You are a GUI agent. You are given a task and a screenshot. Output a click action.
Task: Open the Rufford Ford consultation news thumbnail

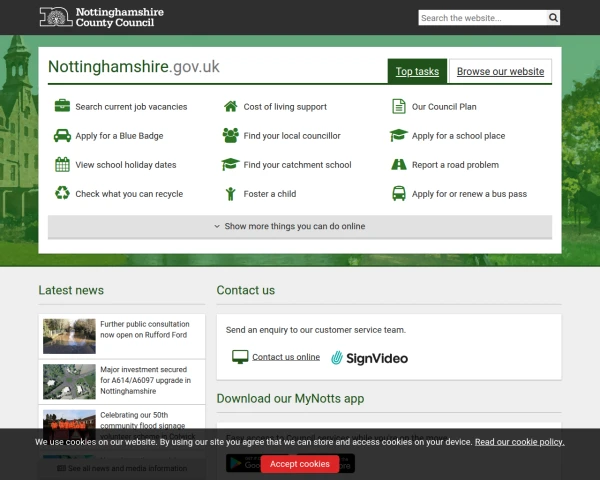pyautogui.click(x=69, y=336)
